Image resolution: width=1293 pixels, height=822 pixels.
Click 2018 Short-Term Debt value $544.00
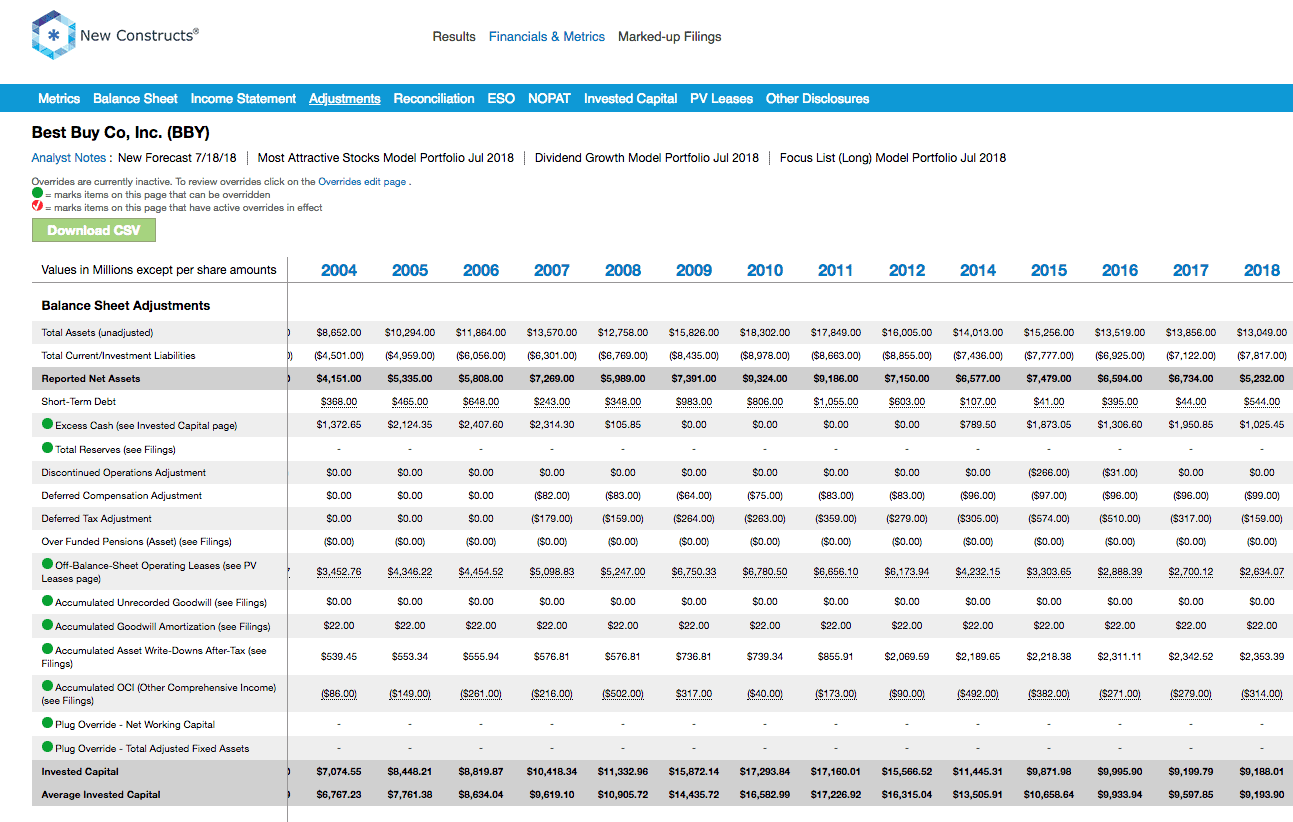pos(1262,402)
